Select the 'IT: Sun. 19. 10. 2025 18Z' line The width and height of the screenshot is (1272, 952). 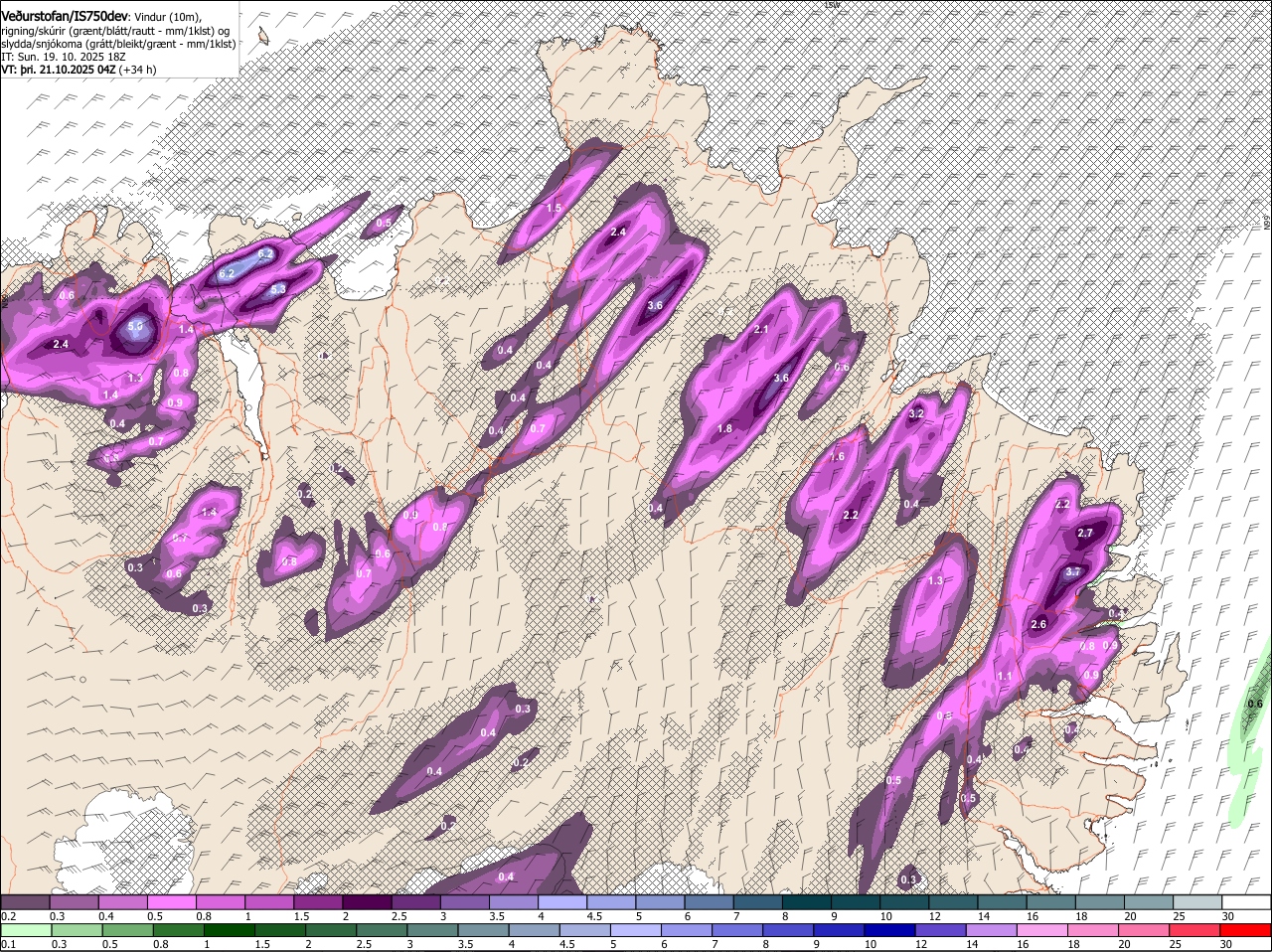click(x=66, y=57)
